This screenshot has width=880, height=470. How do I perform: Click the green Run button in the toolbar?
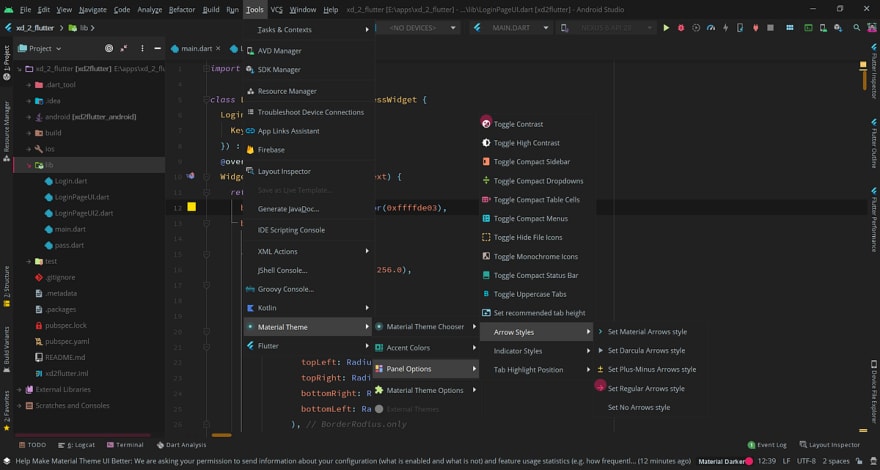[x=666, y=28]
